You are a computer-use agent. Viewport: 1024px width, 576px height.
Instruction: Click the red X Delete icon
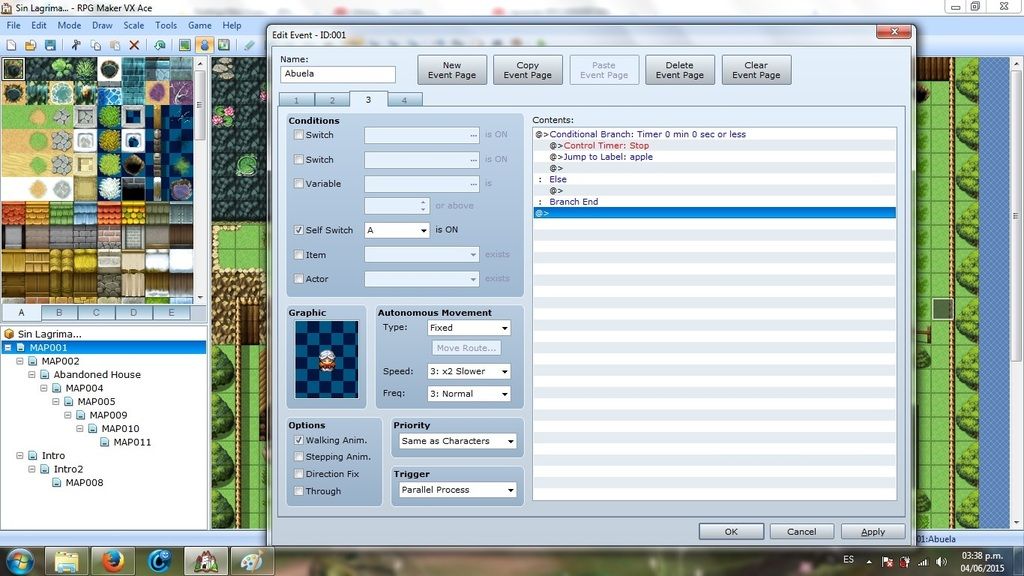(x=135, y=45)
